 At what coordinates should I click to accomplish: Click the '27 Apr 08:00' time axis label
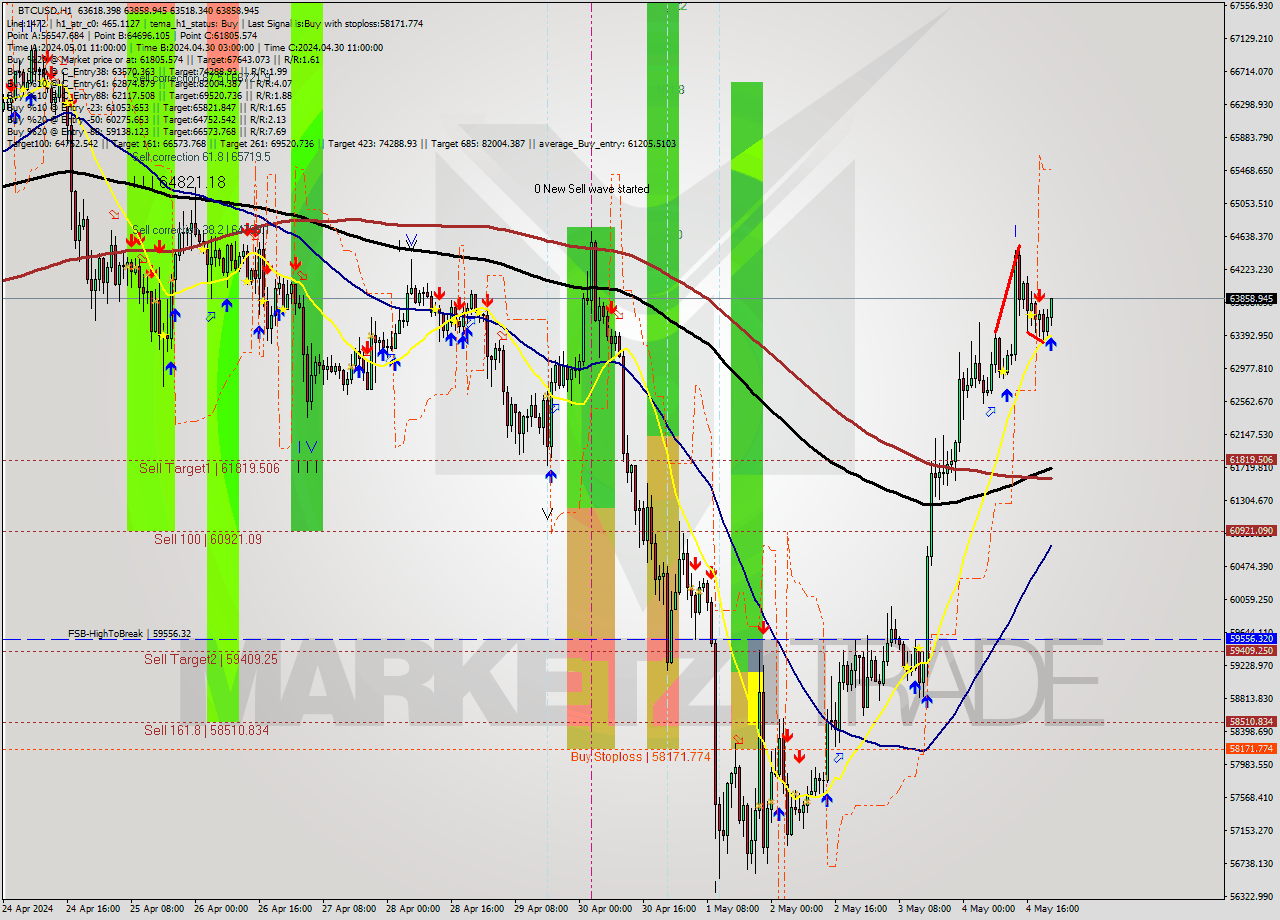click(350, 909)
